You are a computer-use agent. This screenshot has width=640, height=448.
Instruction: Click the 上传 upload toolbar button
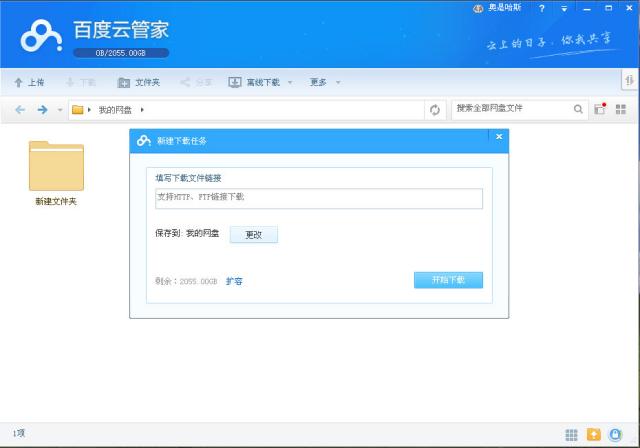pyautogui.click(x=29, y=82)
